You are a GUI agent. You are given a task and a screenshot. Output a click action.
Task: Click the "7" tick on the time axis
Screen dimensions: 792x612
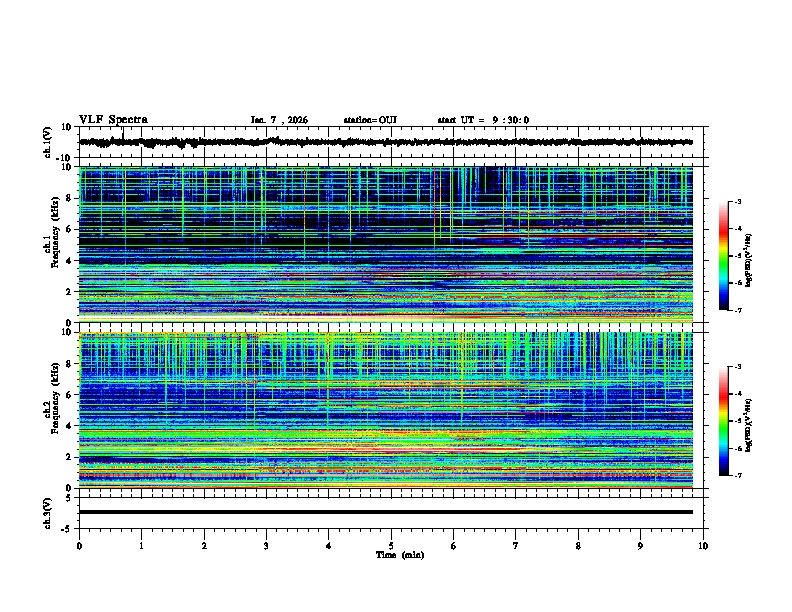516,546
